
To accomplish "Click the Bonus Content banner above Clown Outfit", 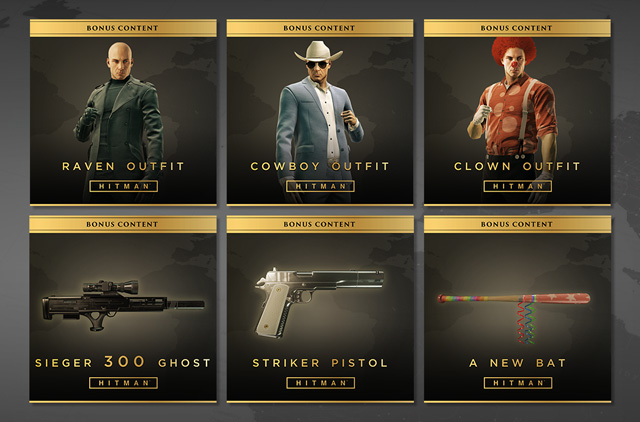I will point(517,28).
